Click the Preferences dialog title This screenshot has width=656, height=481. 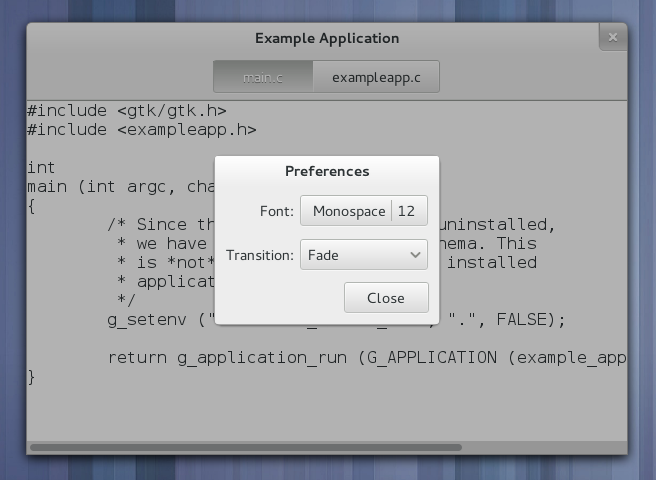coord(327,171)
